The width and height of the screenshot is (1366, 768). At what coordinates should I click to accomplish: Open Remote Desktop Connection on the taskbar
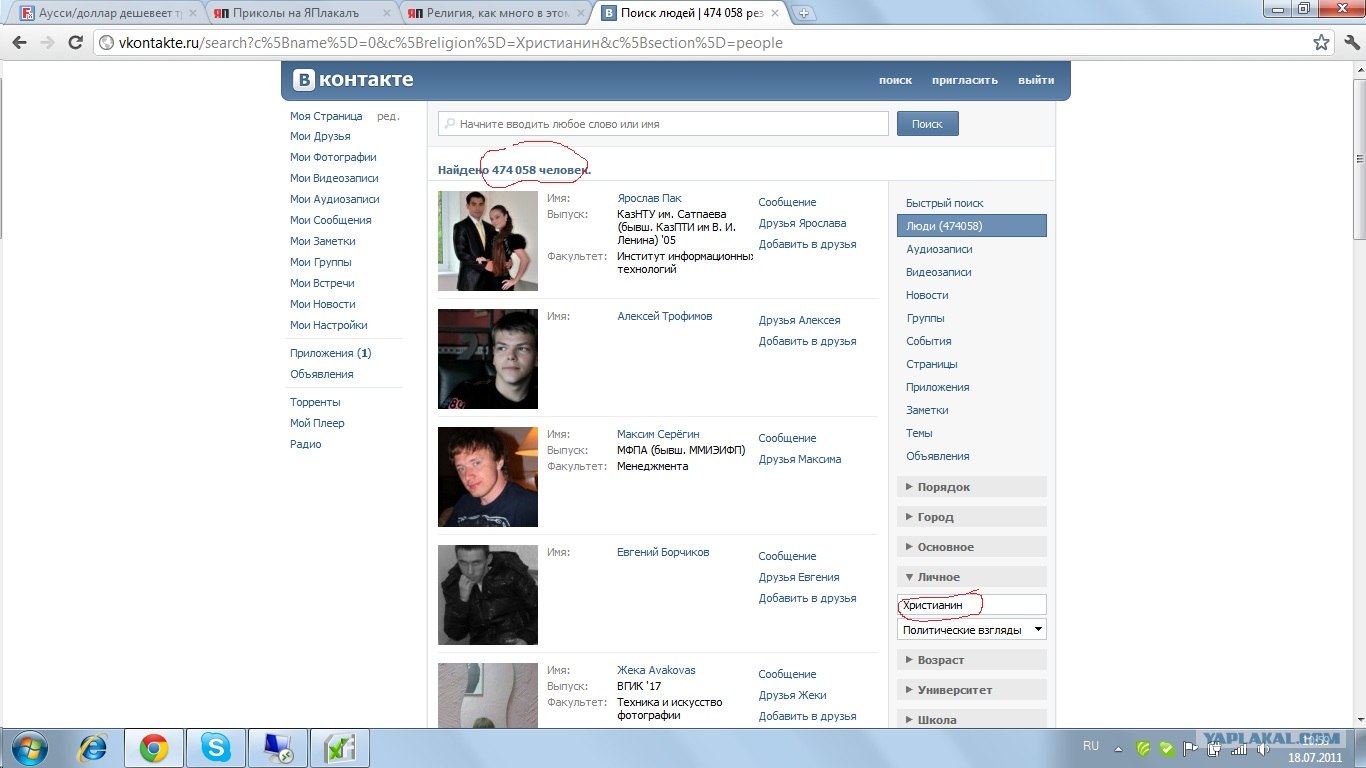point(277,747)
